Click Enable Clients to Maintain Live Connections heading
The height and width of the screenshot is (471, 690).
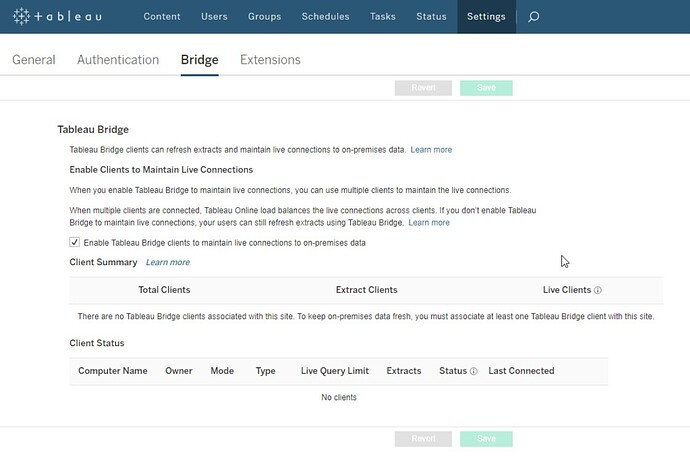(161, 169)
